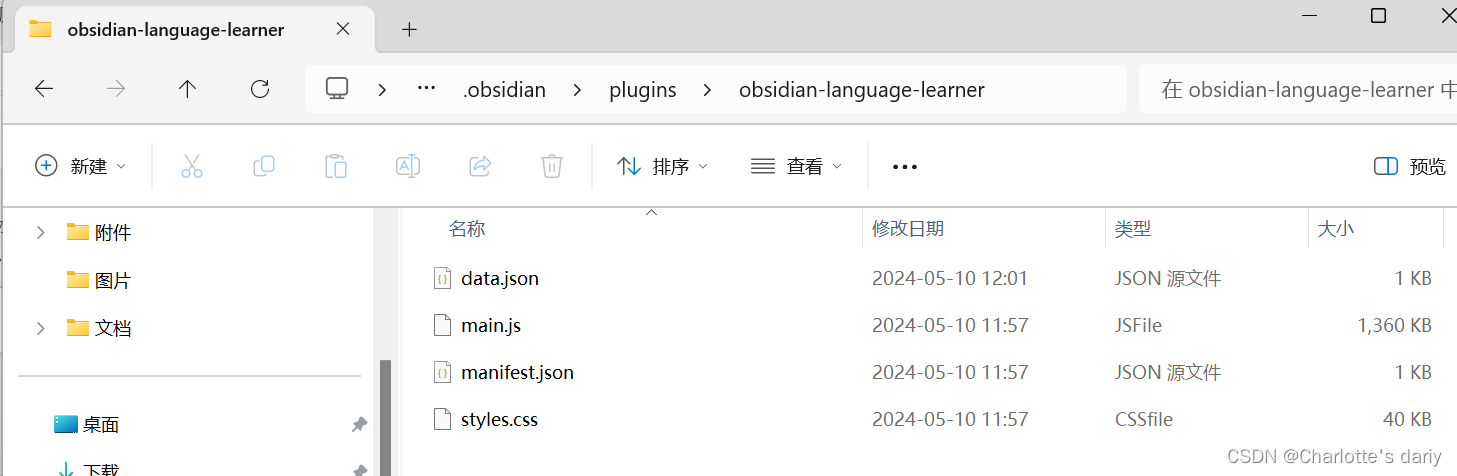Viewport: 1457px width, 476px height.
Task: Open the 排序 sort dropdown
Action: (x=663, y=166)
